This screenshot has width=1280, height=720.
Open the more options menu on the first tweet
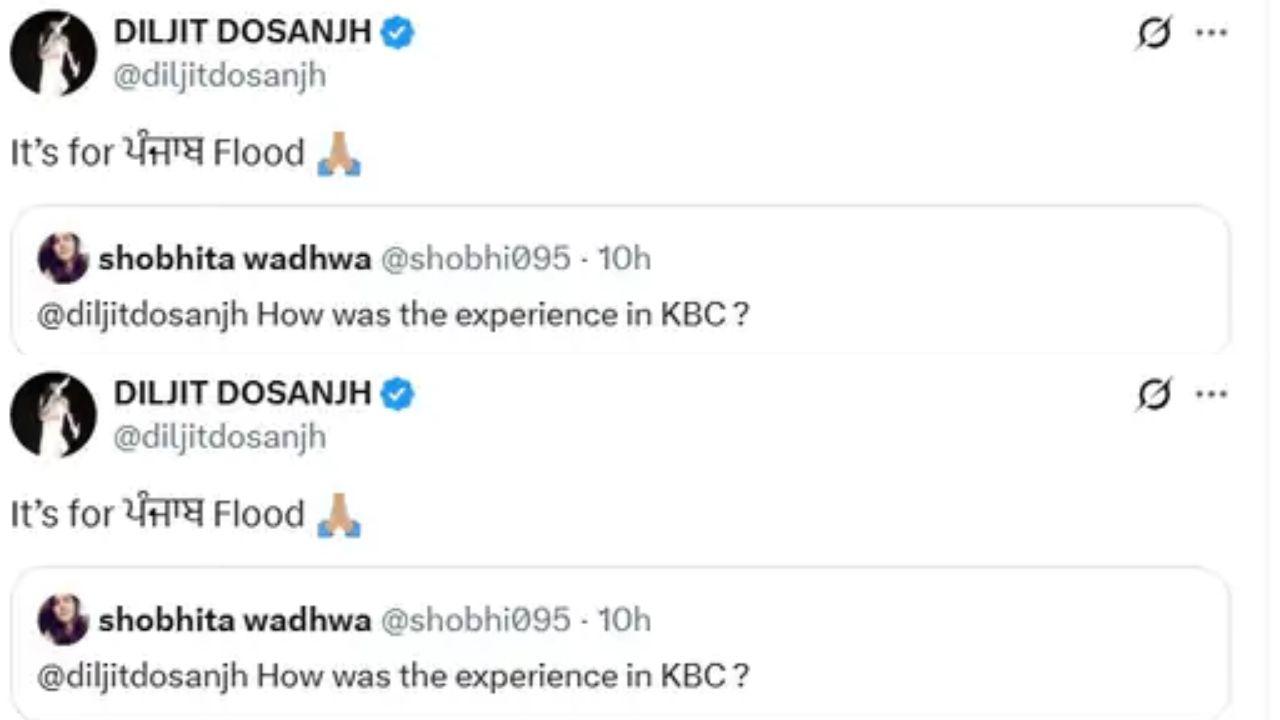coord(1211,33)
